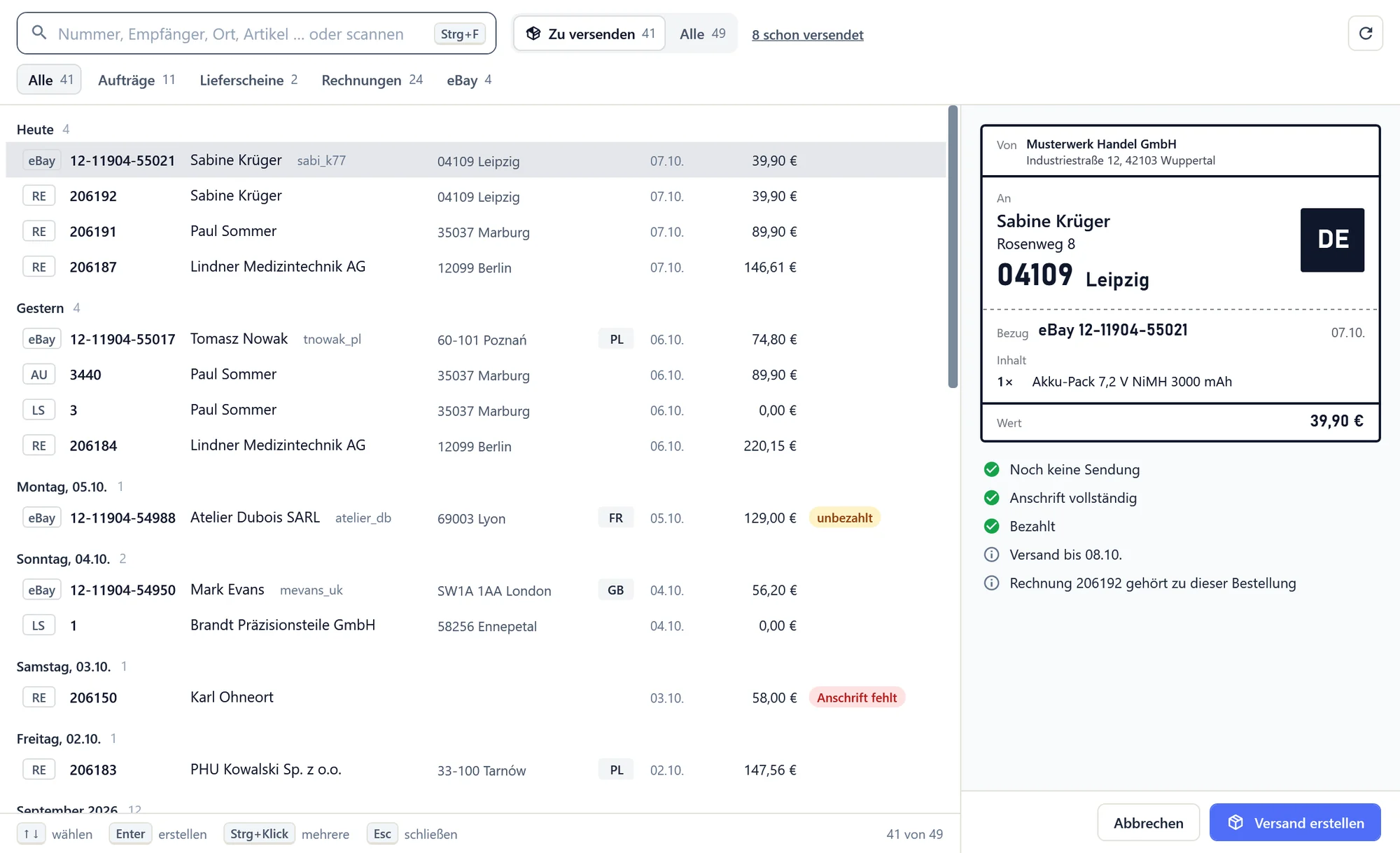
Task: Select the eBay order row 12-11904-55021
Action: coord(476,160)
